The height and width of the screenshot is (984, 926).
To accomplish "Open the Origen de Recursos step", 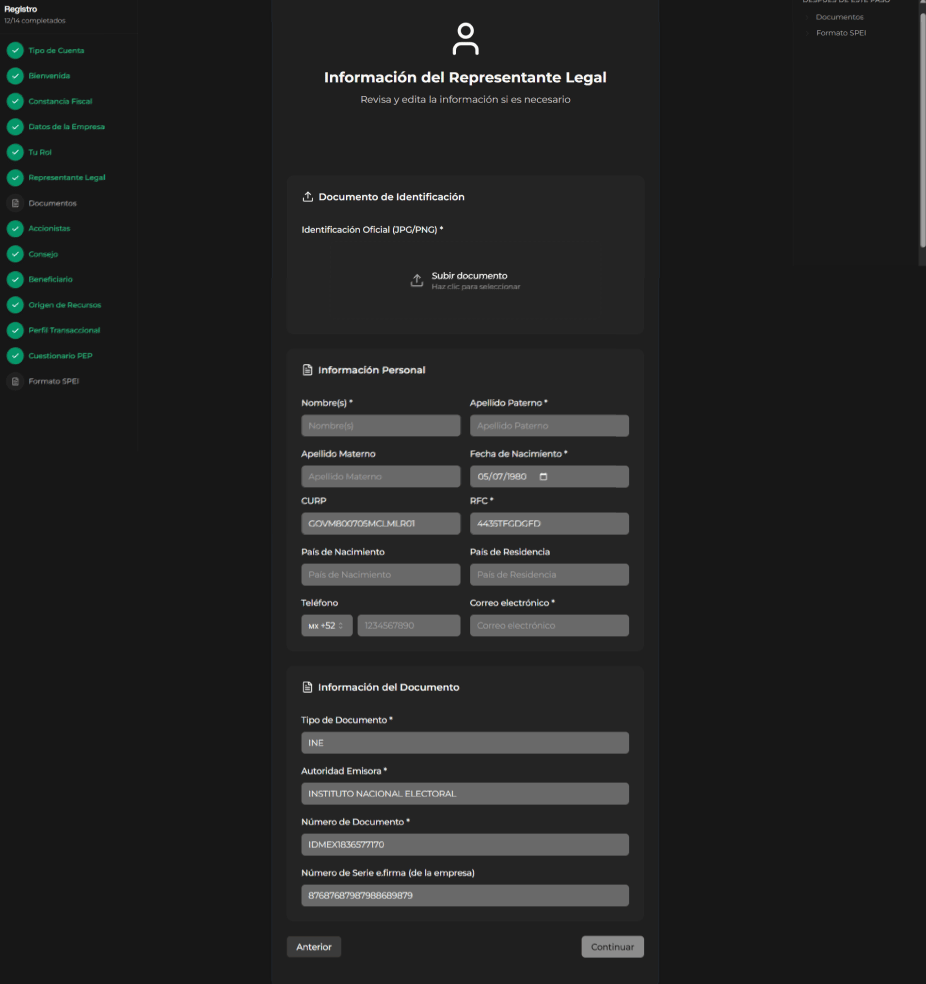I will (65, 305).
